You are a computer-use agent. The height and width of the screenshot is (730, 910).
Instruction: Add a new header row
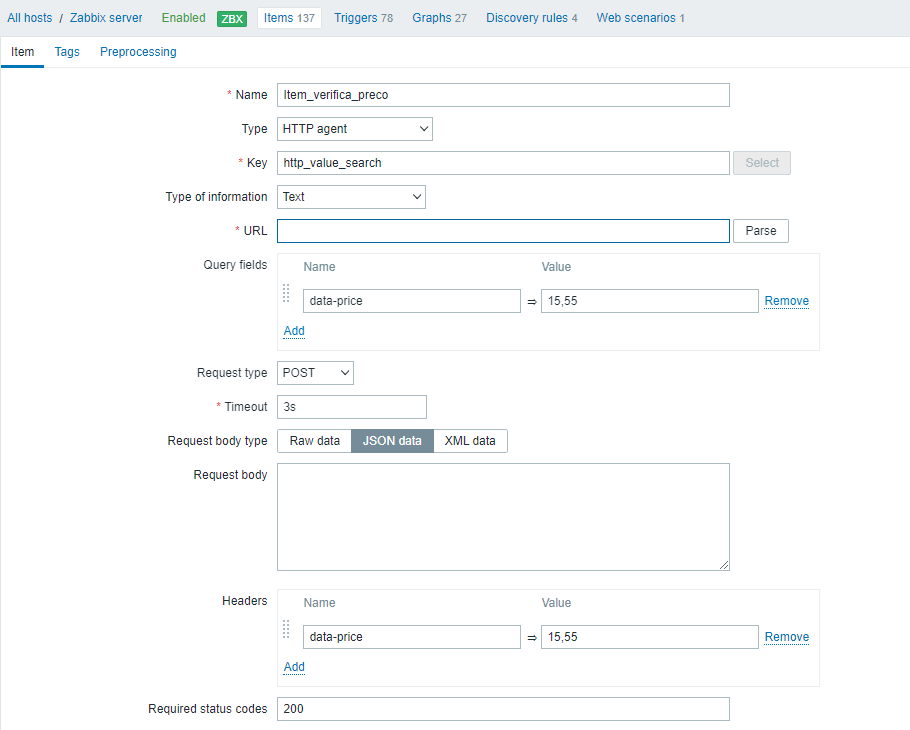(x=294, y=667)
